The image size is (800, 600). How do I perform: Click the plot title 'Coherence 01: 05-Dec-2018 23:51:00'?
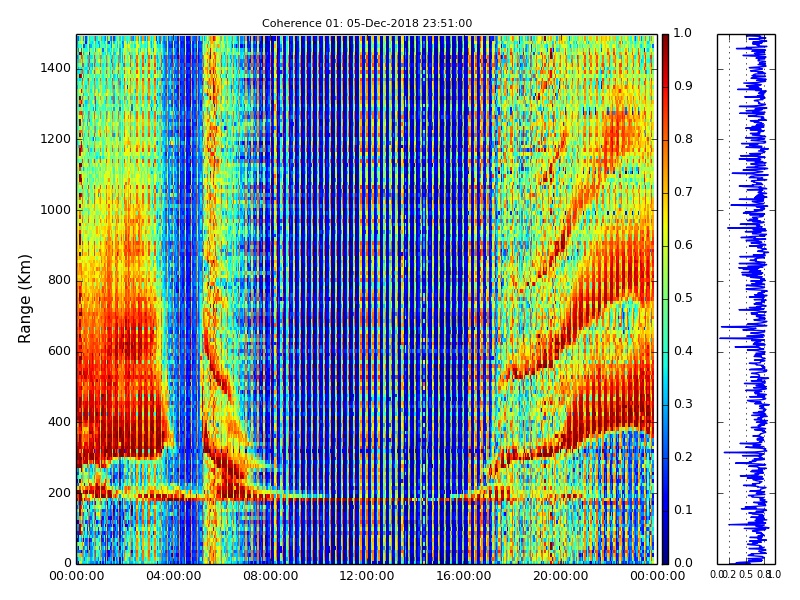367,23
